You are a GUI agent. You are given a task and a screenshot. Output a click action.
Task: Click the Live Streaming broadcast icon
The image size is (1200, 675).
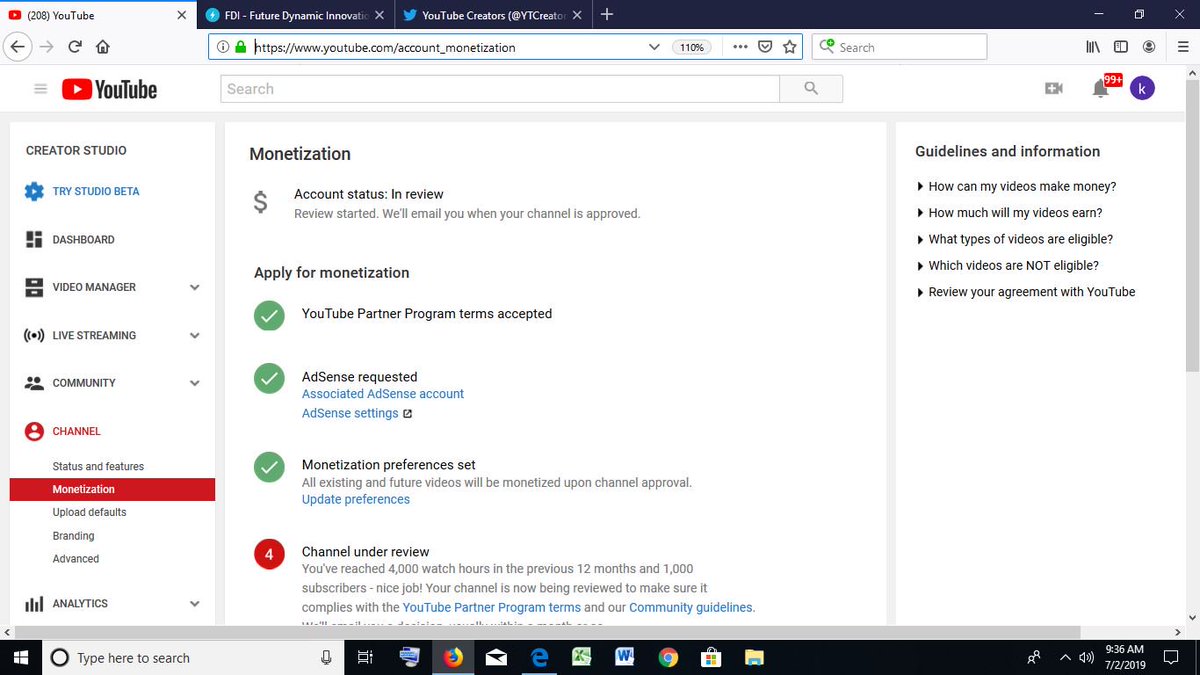point(34,335)
